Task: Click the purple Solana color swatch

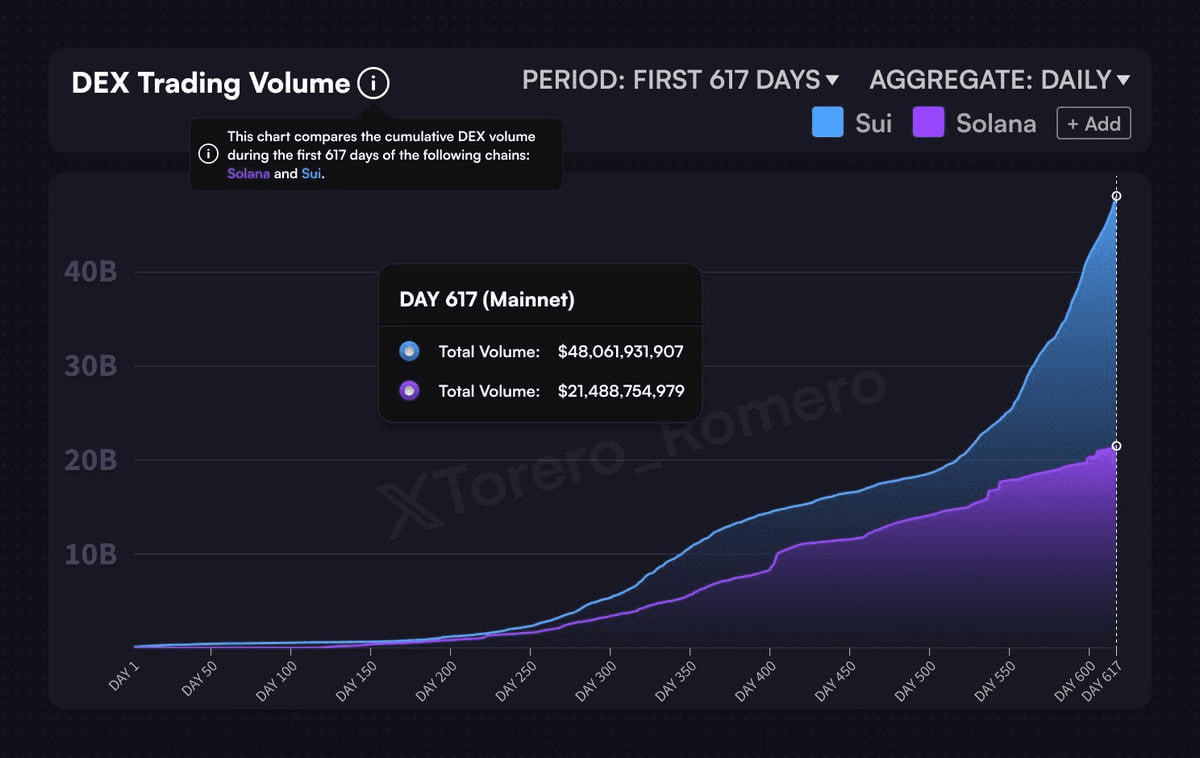Action: pyautogui.click(x=929, y=124)
